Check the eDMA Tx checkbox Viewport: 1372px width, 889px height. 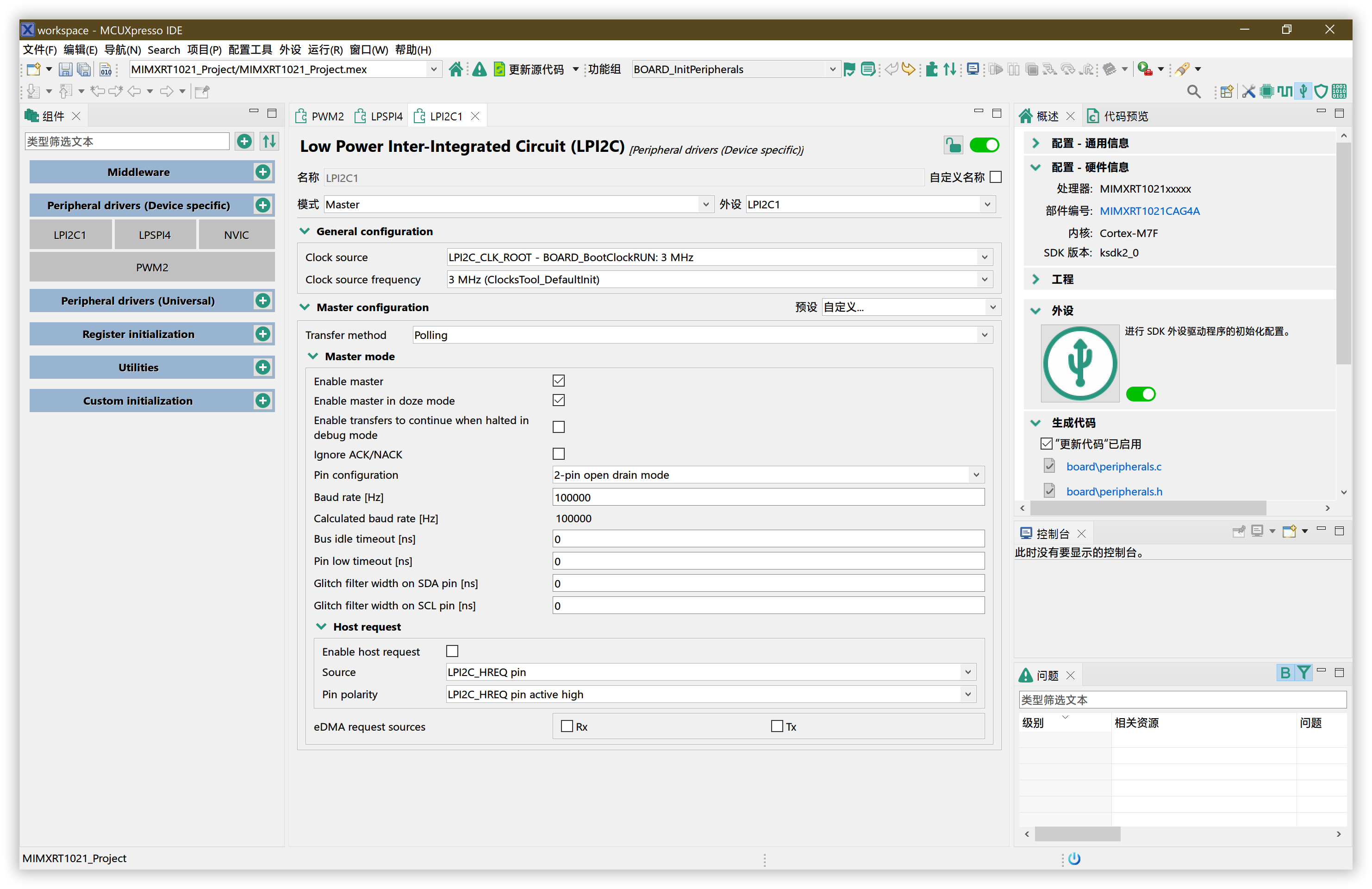777,726
